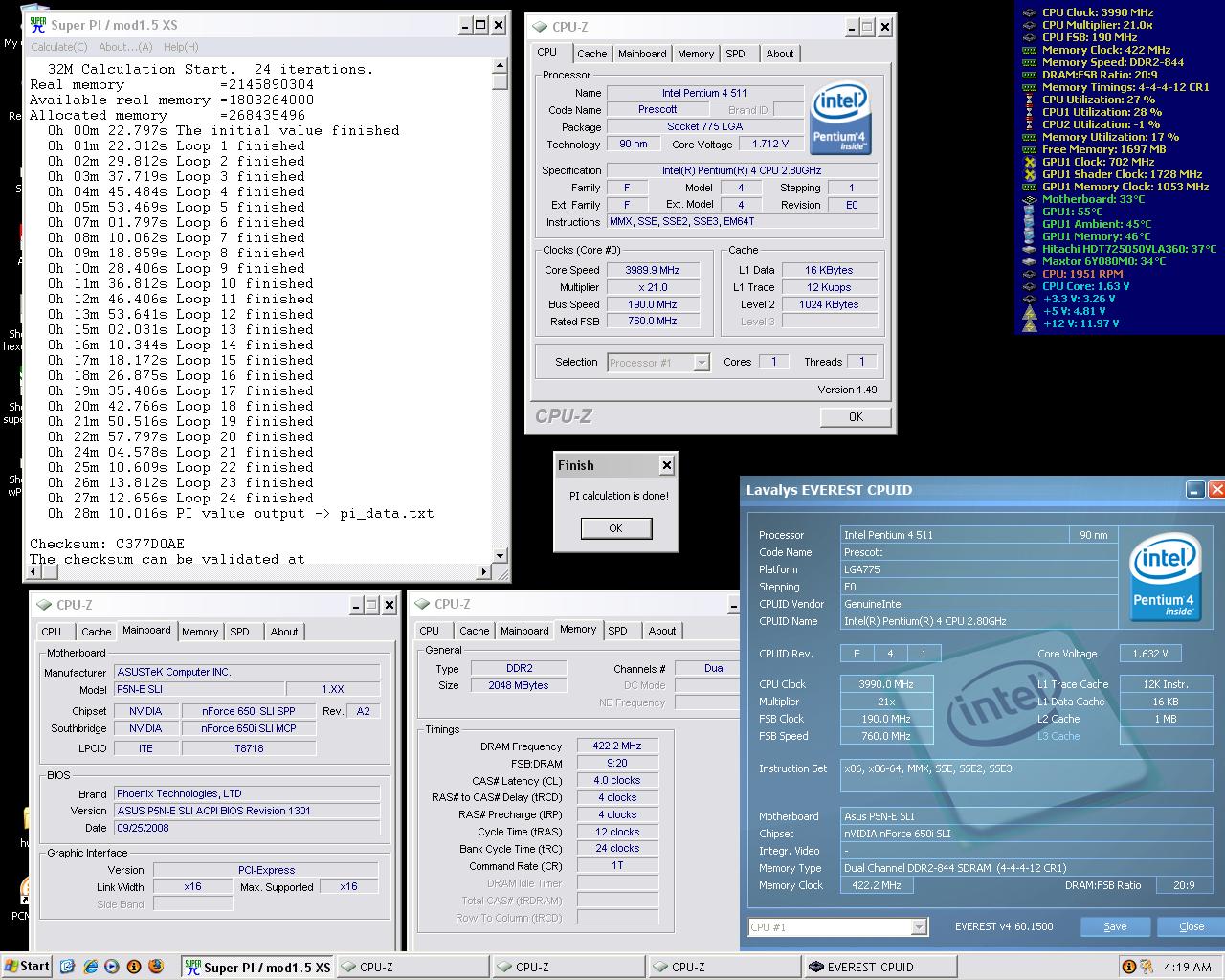Click the Core Speed value 3989.9 MHz in CPU-Z
The height and width of the screenshot is (980, 1225).
tap(652, 270)
